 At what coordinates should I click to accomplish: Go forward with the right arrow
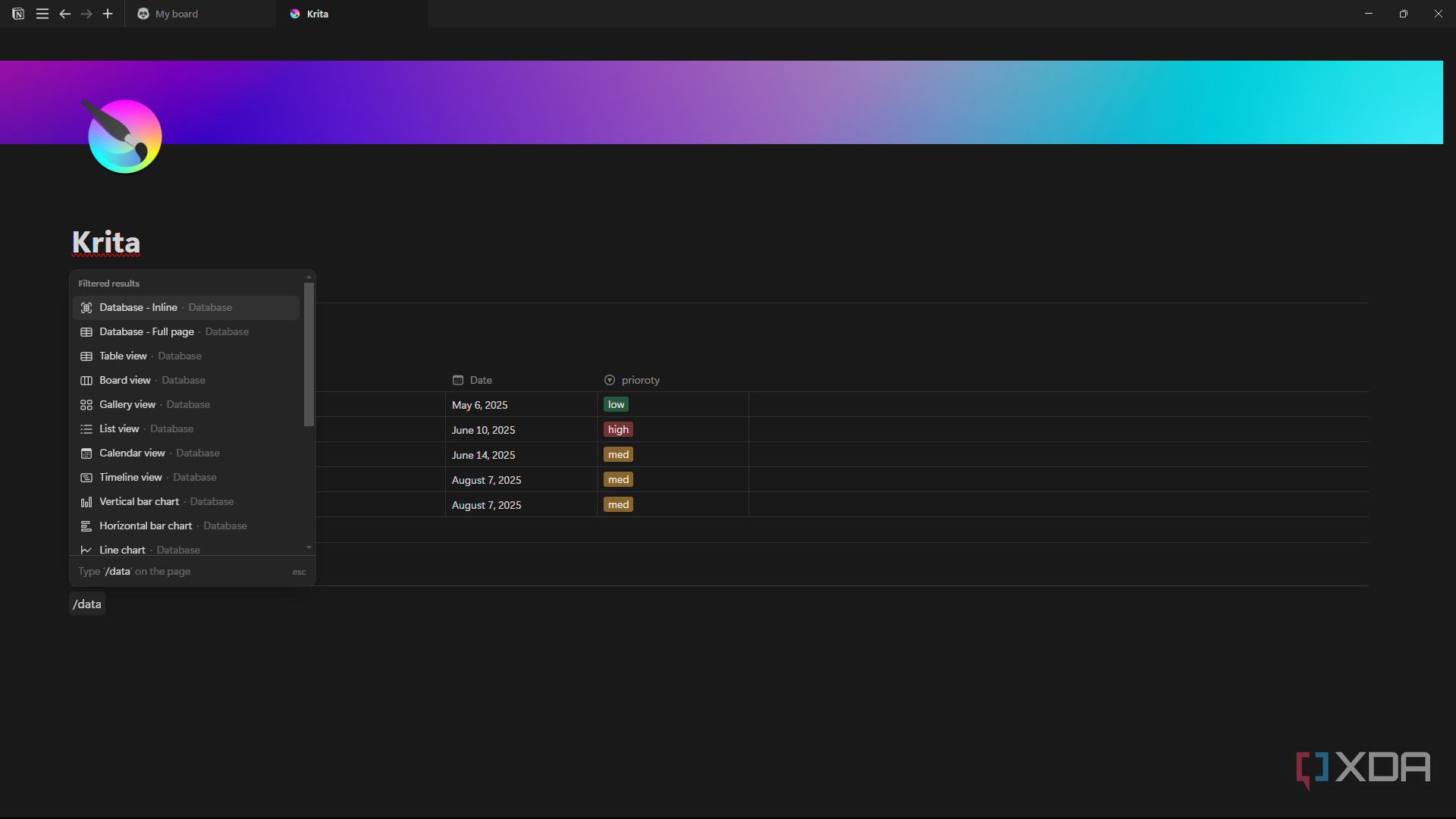tap(86, 14)
